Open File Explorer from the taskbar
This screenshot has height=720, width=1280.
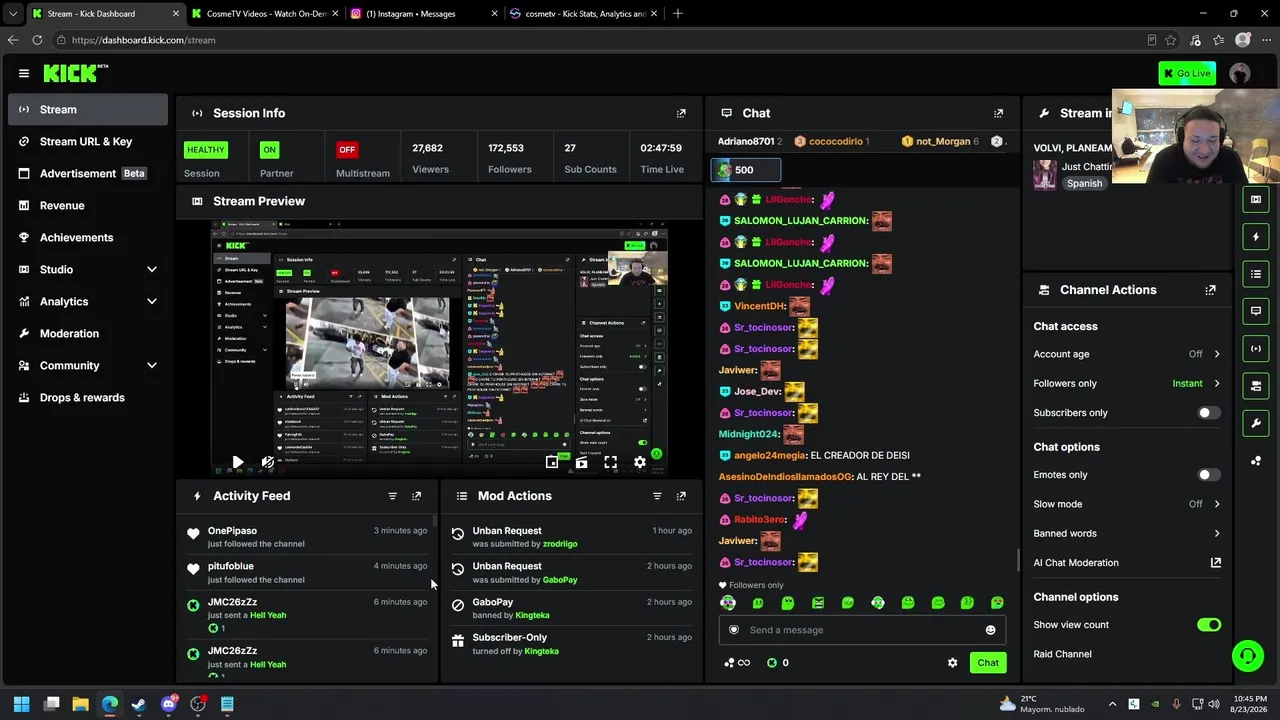81,704
